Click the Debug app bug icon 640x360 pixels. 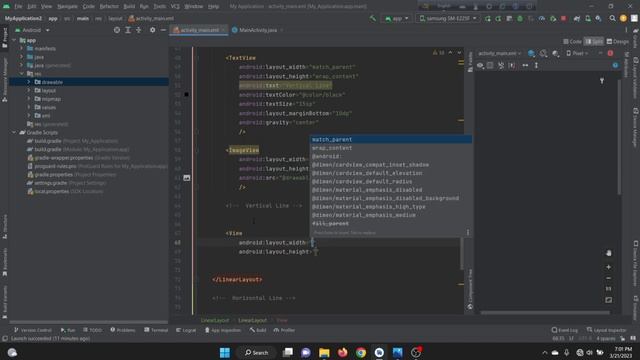pos(520,18)
